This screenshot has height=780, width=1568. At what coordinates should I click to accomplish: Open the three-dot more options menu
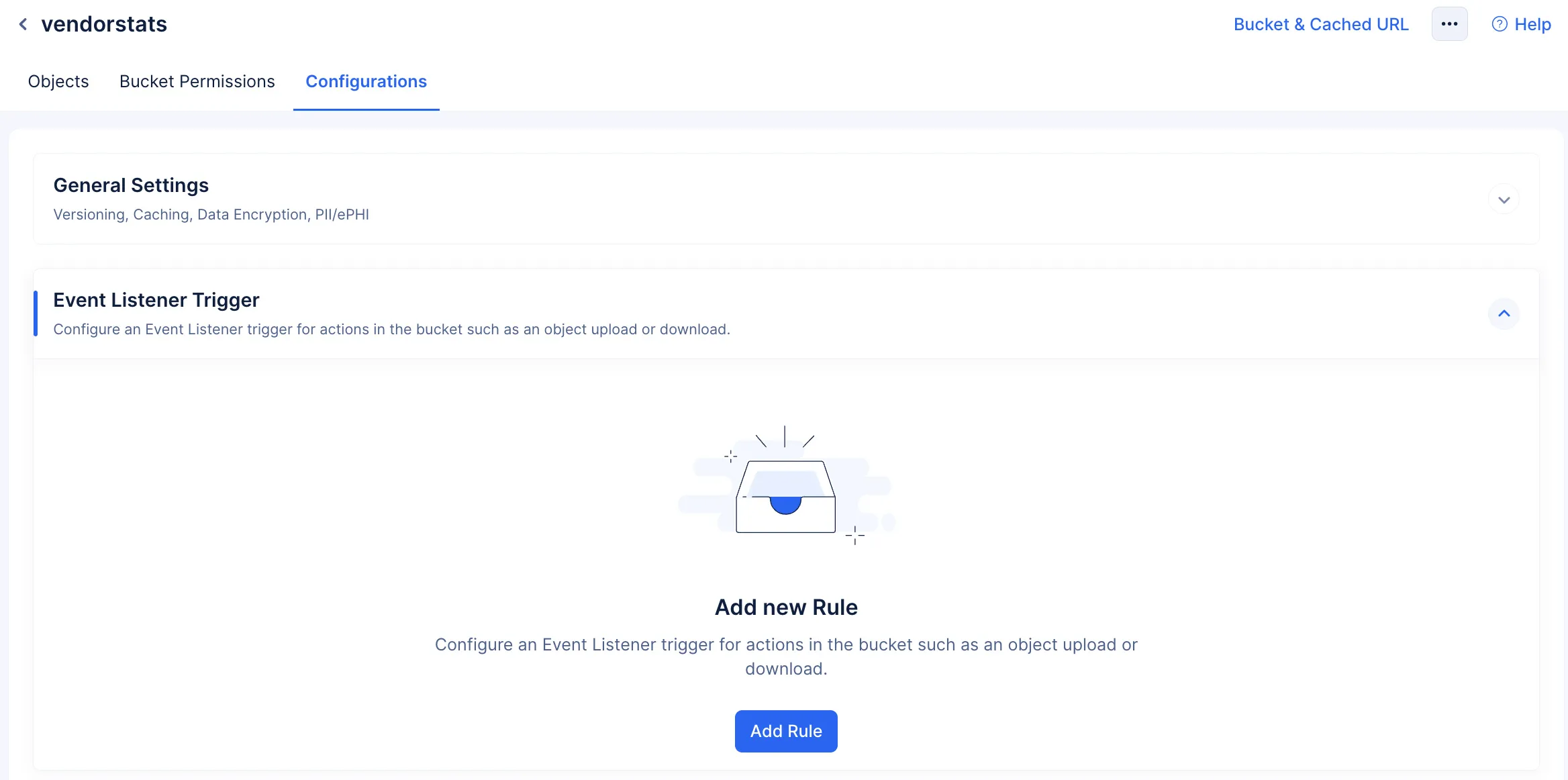1449,24
